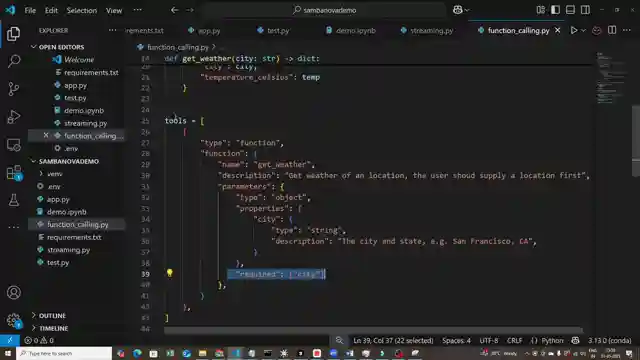Run the Python file with play button
This screenshot has width=640, height=360.
[573, 30]
